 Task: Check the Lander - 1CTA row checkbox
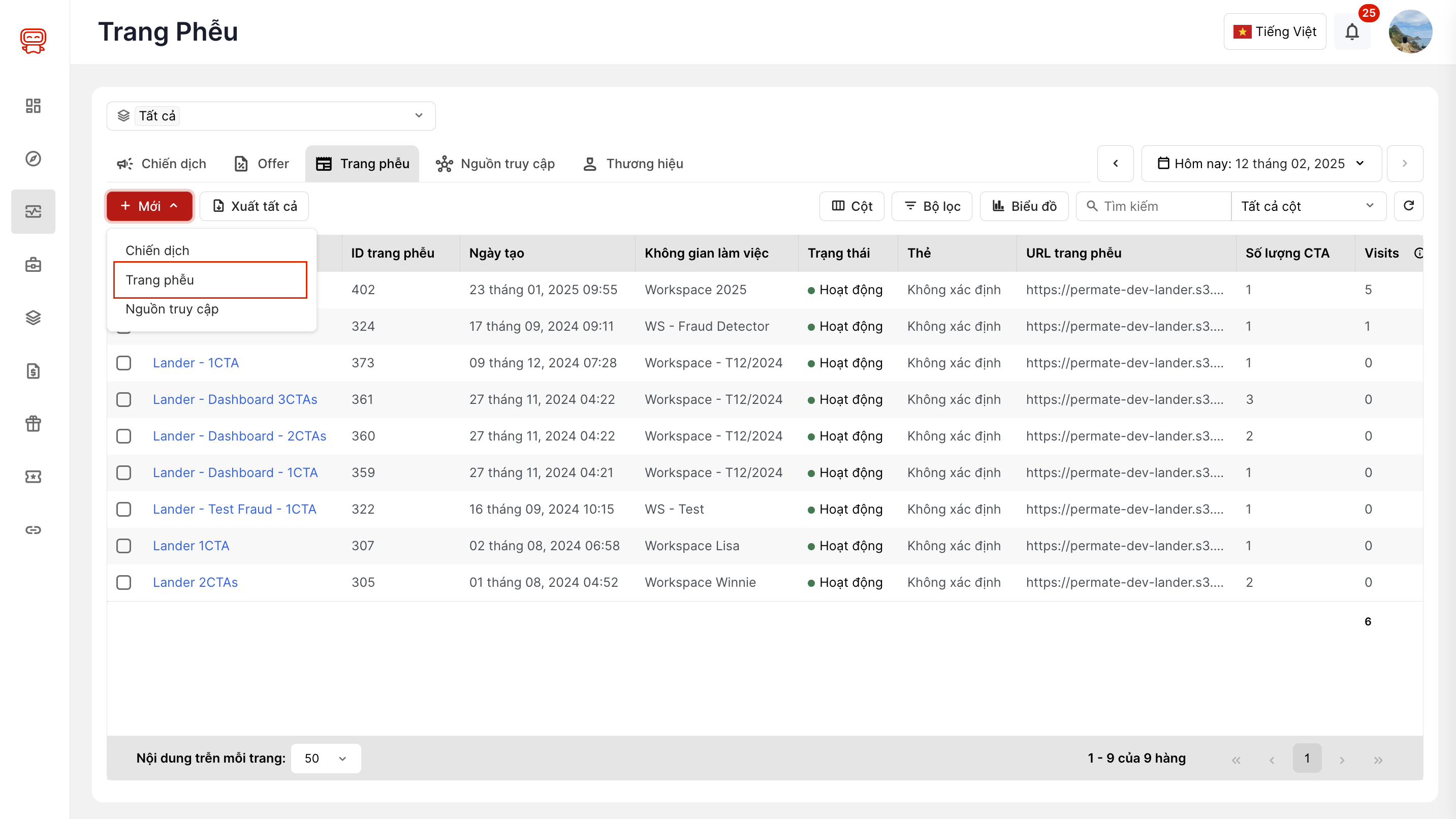point(124,363)
